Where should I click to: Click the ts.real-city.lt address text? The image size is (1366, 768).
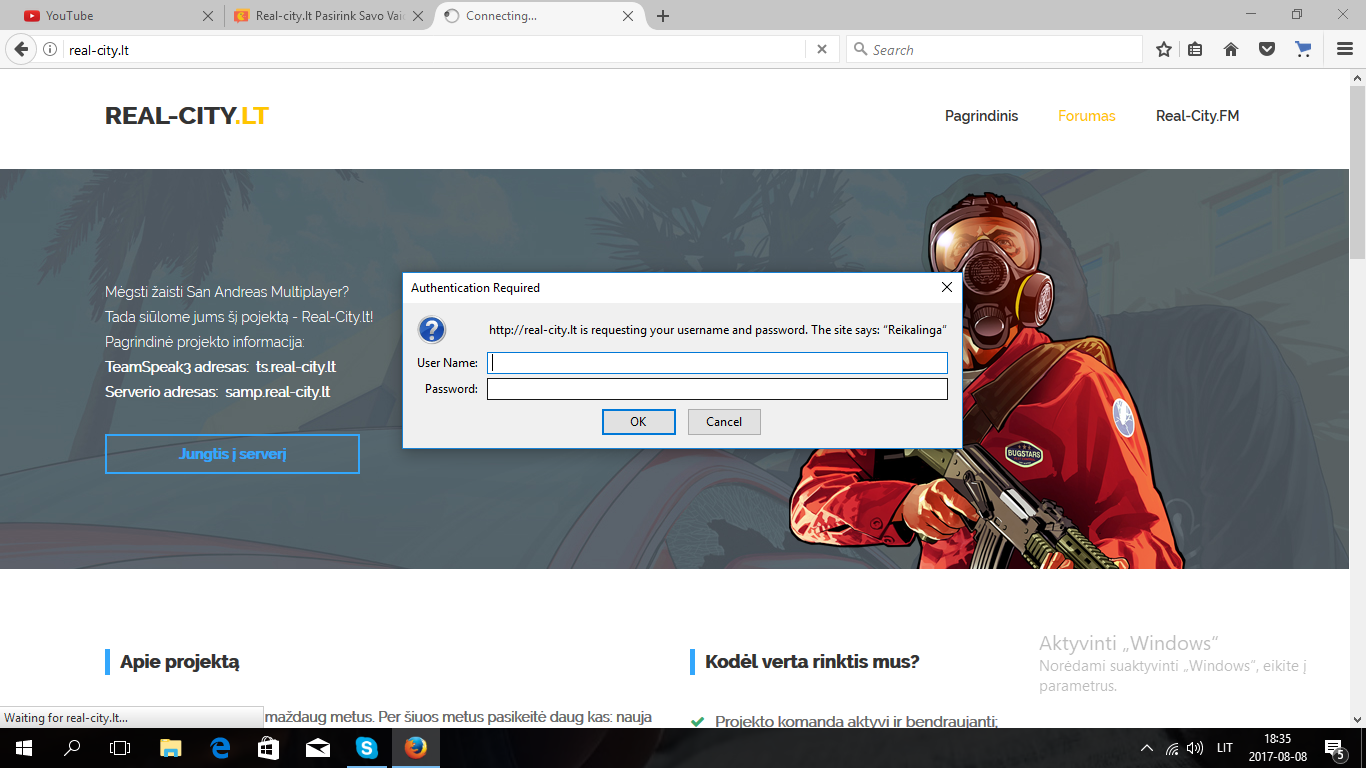pyautogui.click(x=296, y=367)
